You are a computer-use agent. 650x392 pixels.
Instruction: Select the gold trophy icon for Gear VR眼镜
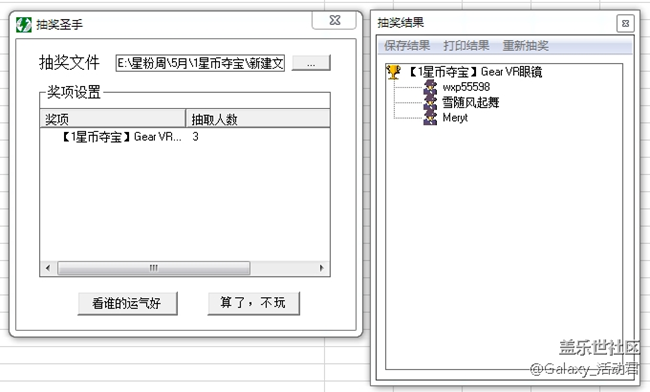coord(393,72)
